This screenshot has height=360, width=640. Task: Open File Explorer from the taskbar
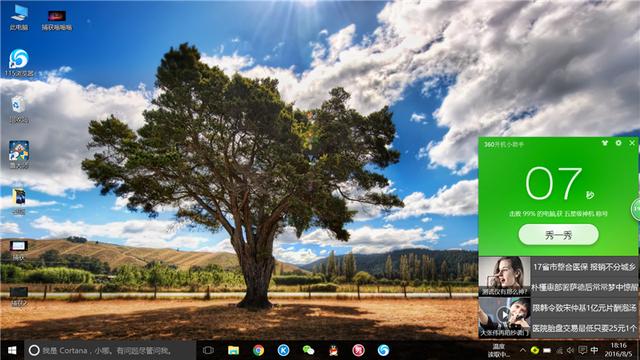click(233, 350)
